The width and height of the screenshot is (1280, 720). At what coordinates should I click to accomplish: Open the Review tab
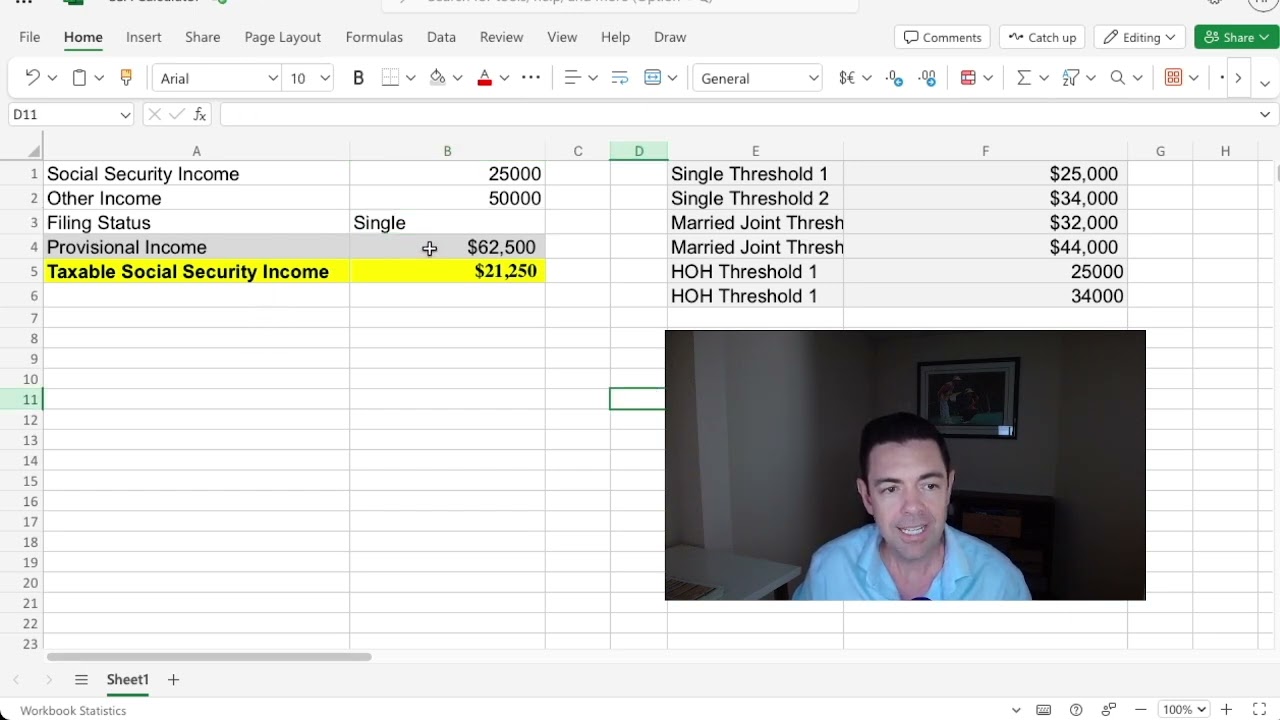click(x=501, y=37)
